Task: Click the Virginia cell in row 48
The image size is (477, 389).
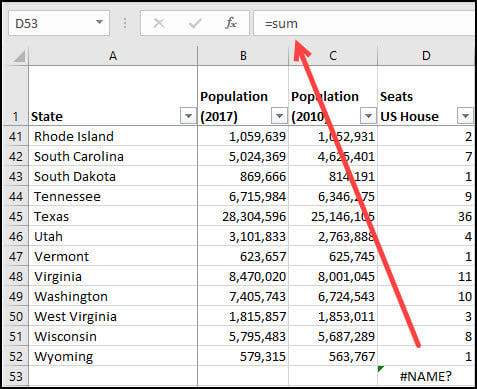Action: (113, 276)
